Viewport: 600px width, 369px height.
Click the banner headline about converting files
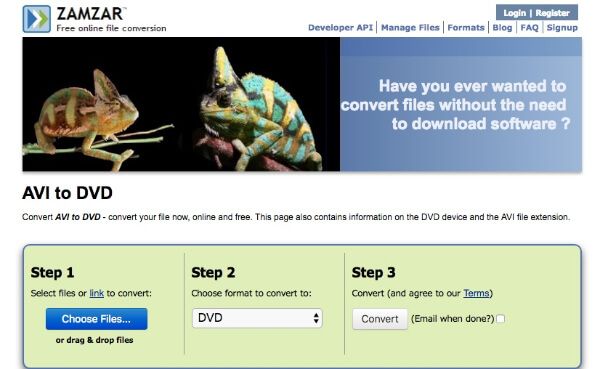(455, 105)
